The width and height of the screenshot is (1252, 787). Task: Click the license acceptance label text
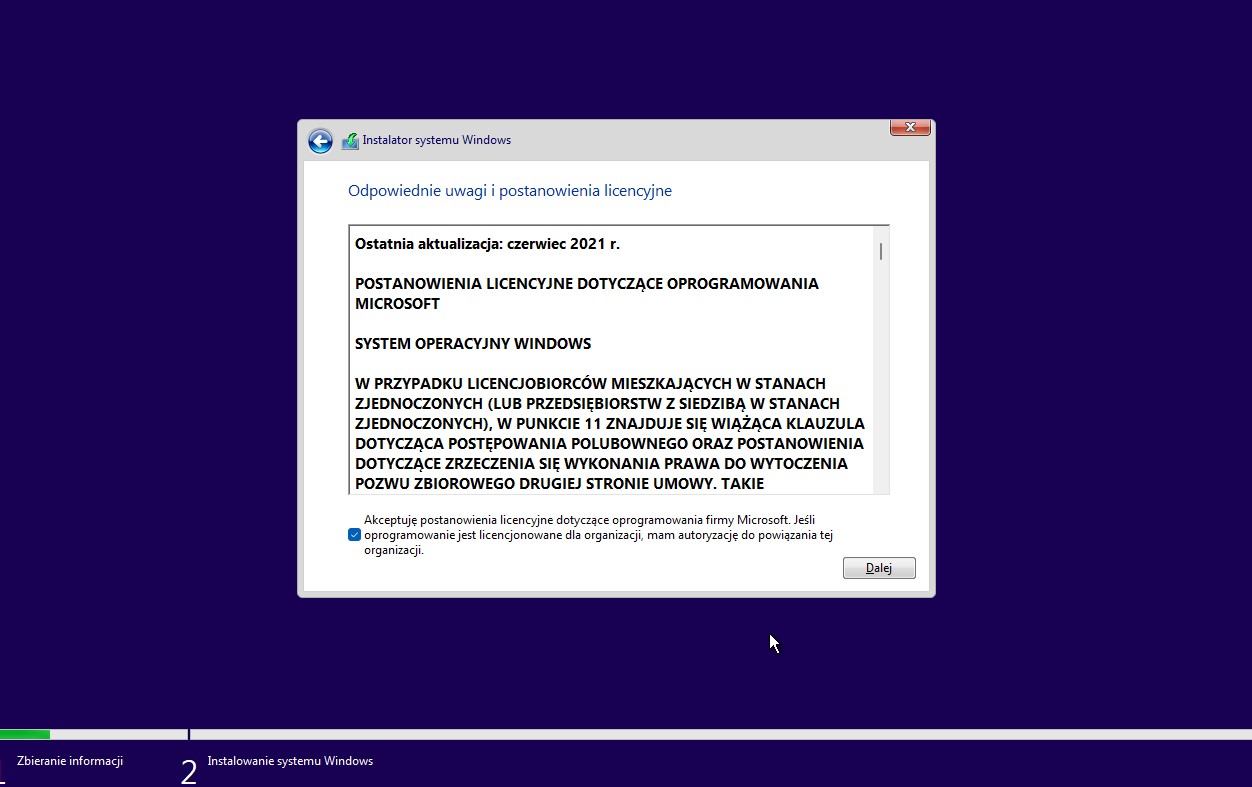click(597, 535)
